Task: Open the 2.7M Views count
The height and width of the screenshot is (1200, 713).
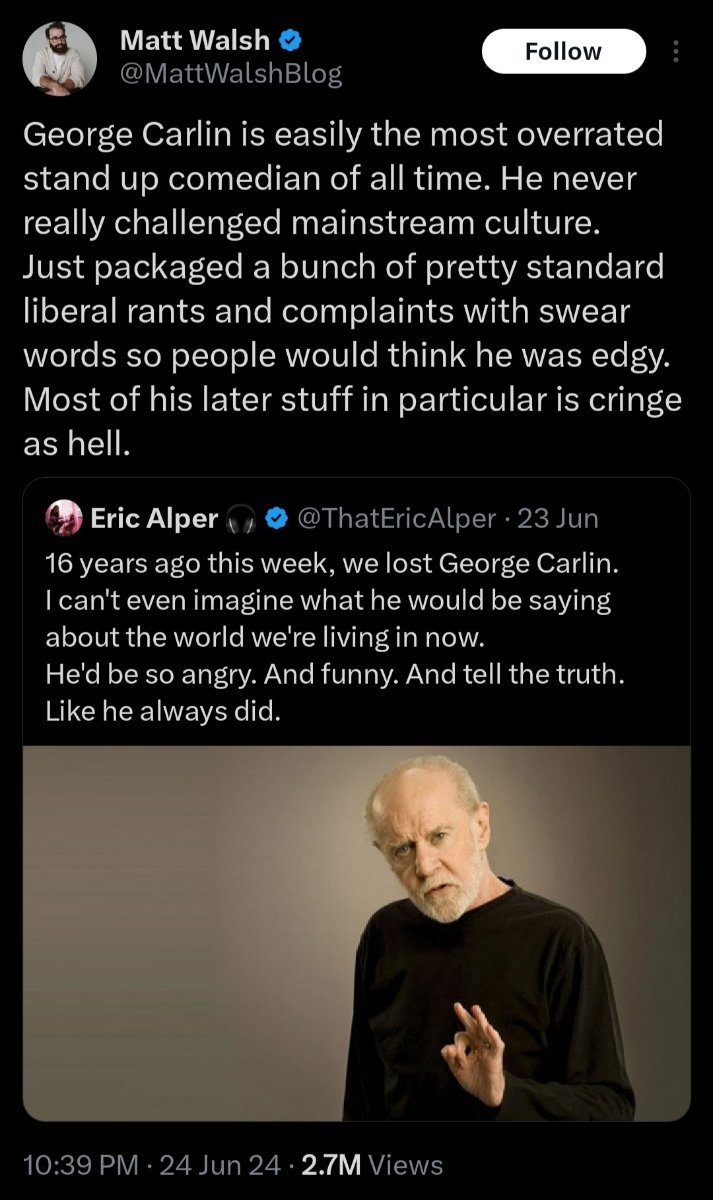Action: (372, 1164)
